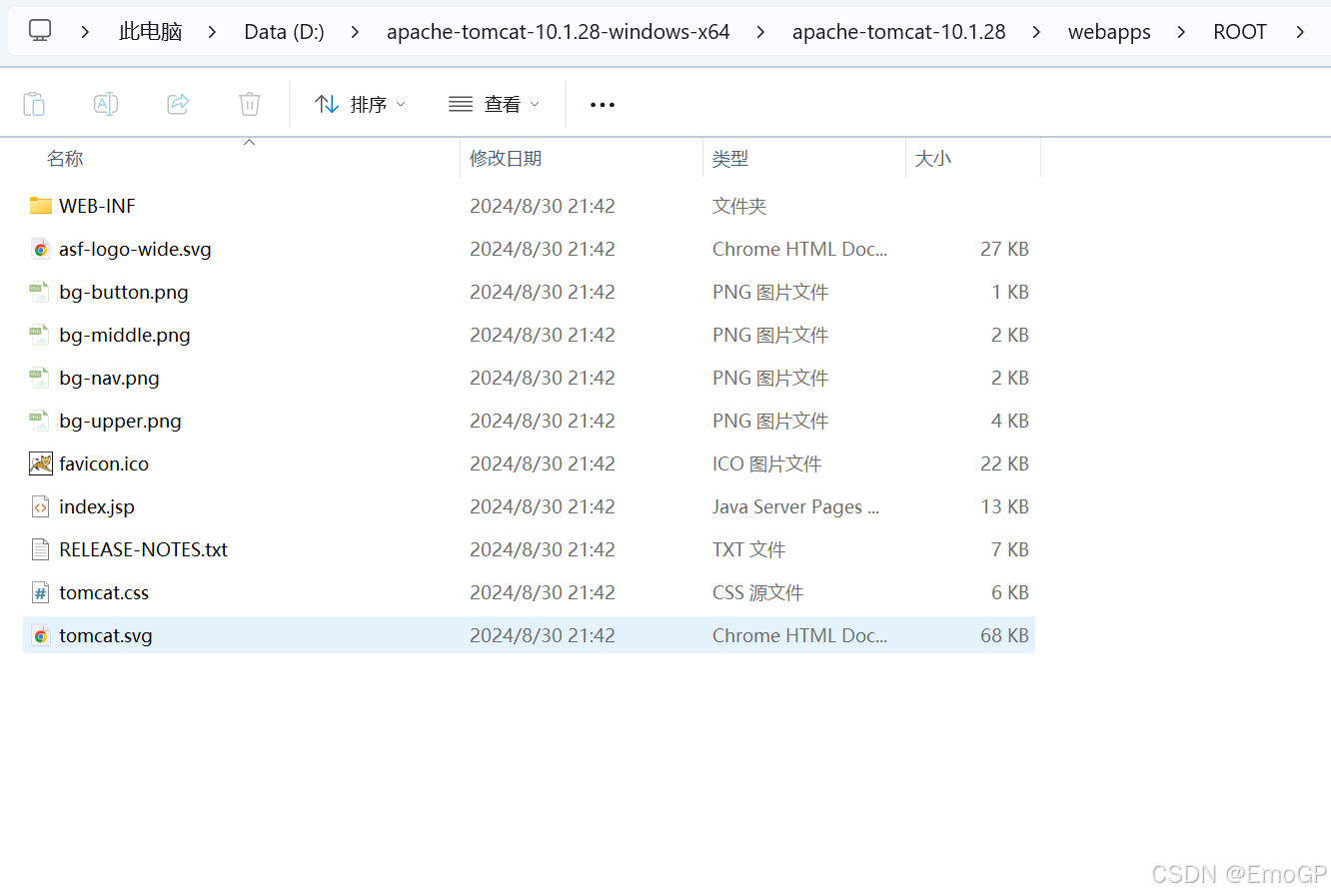Select the WEB-INF folder name

pos(97,206)
